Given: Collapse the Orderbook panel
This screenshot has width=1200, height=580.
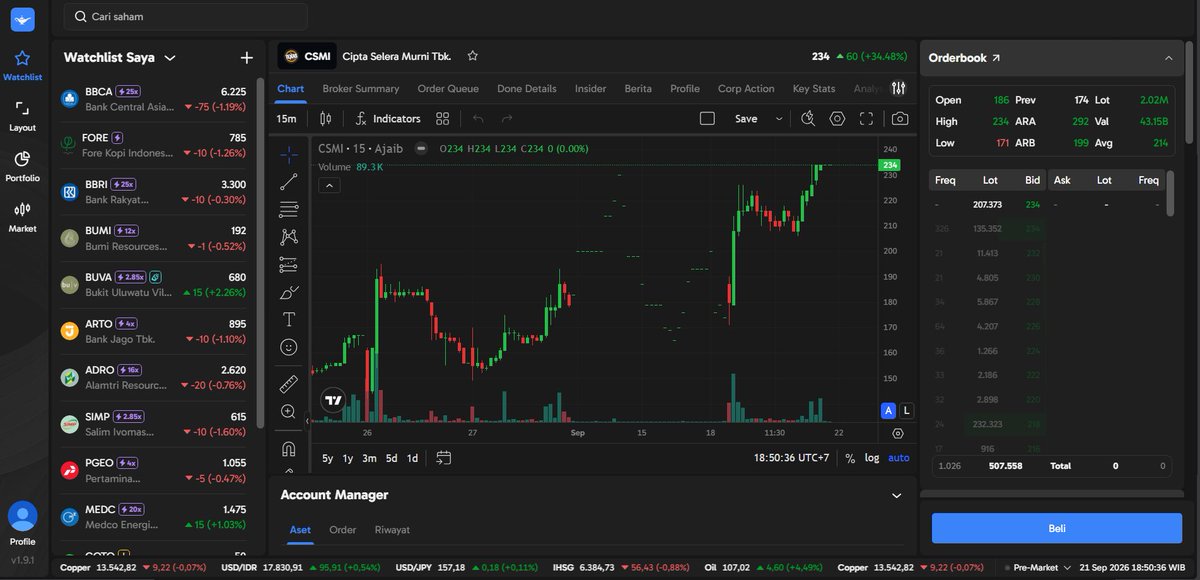Looking at the screenshot, I should (1168, 58).
